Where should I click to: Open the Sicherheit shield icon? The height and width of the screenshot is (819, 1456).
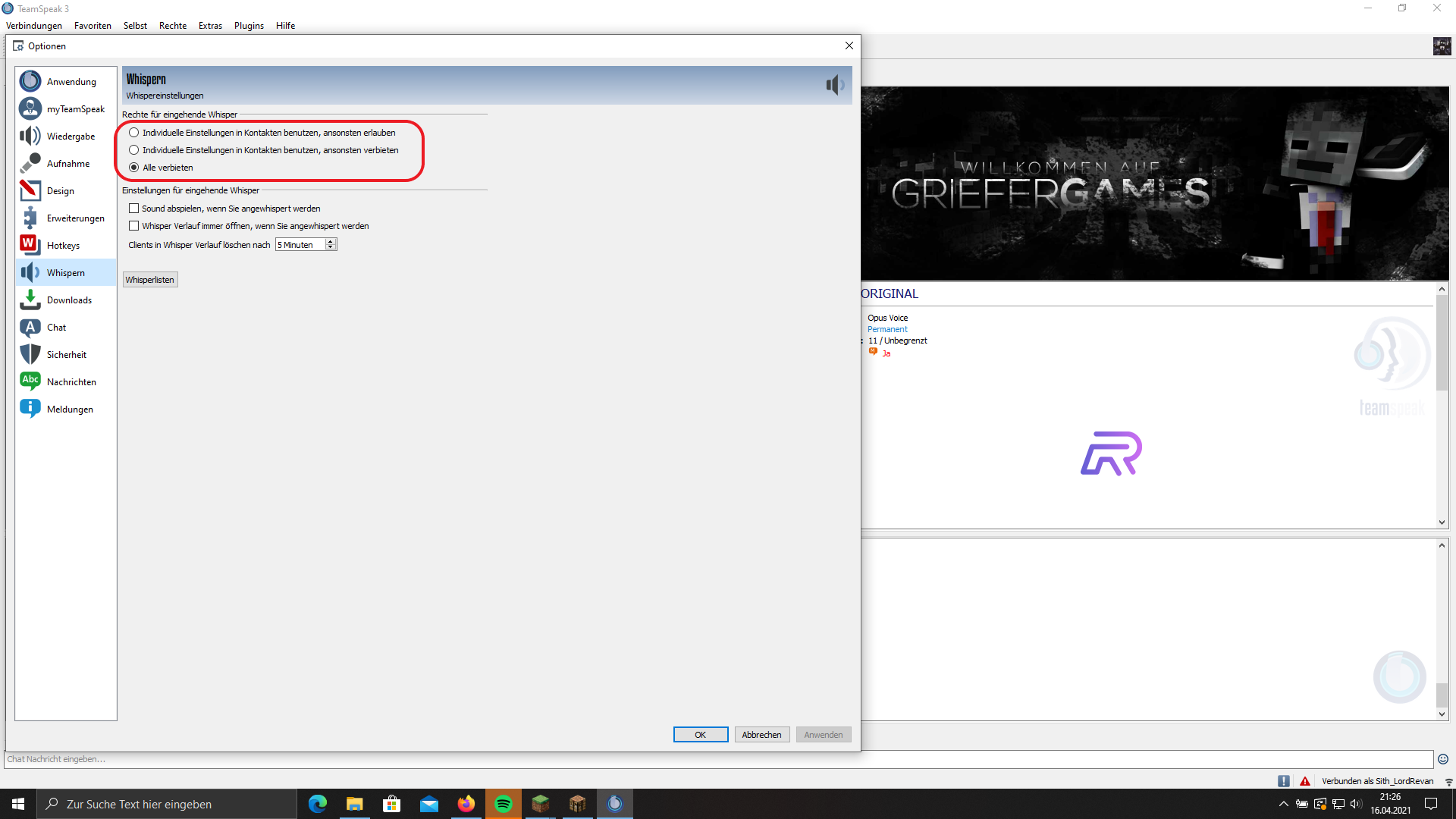tap(30, 354)
